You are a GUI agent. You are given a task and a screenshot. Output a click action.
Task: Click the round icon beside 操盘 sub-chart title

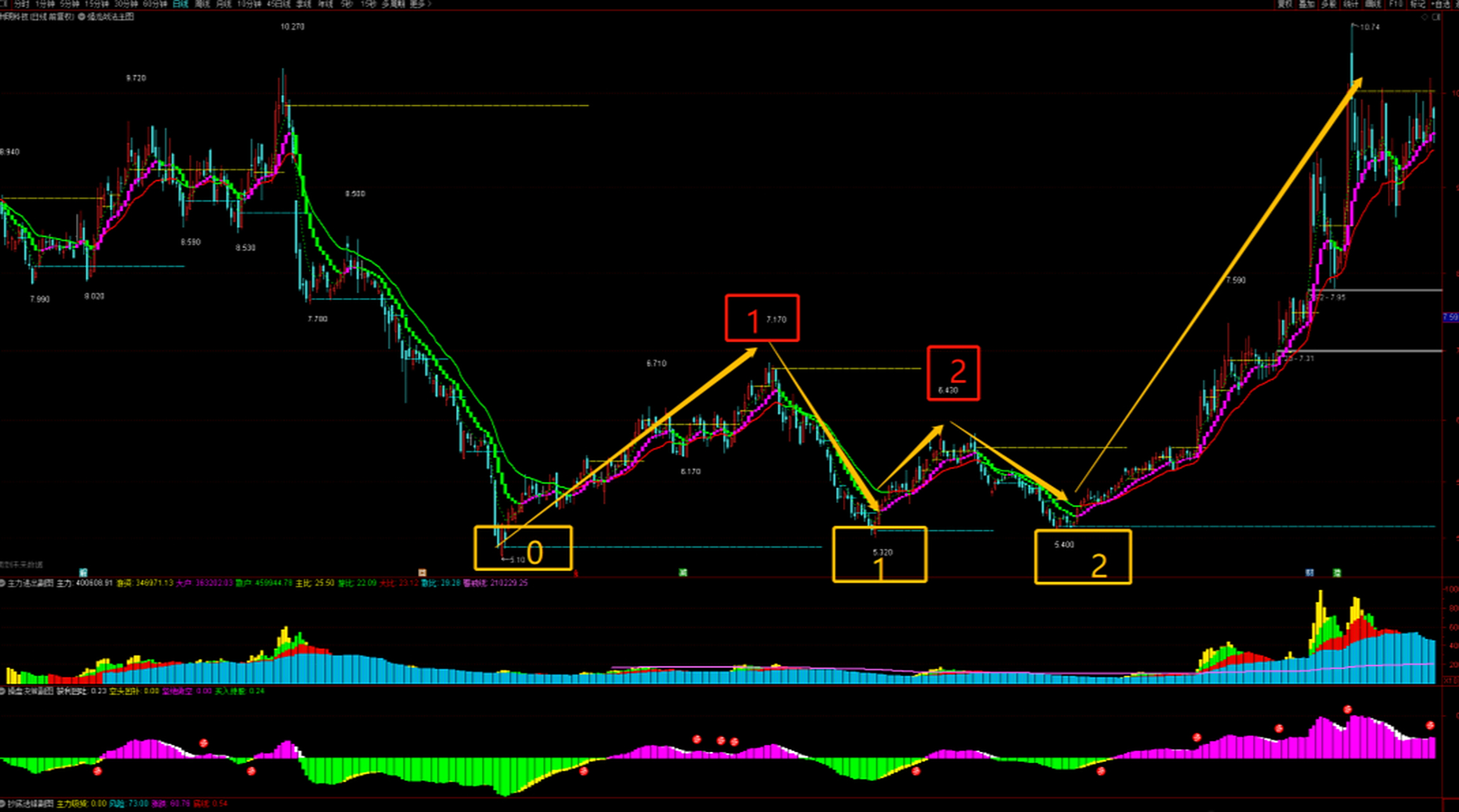click(x=3, y=691)
